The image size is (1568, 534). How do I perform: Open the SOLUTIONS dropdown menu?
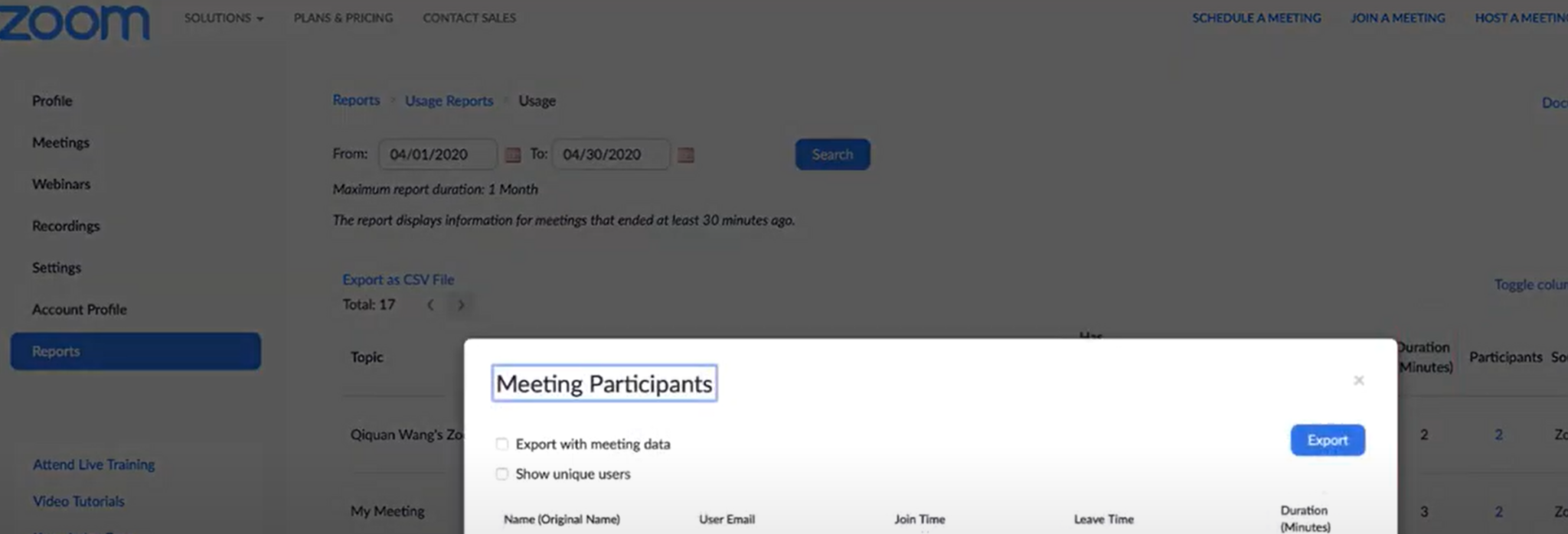(223, 18)
